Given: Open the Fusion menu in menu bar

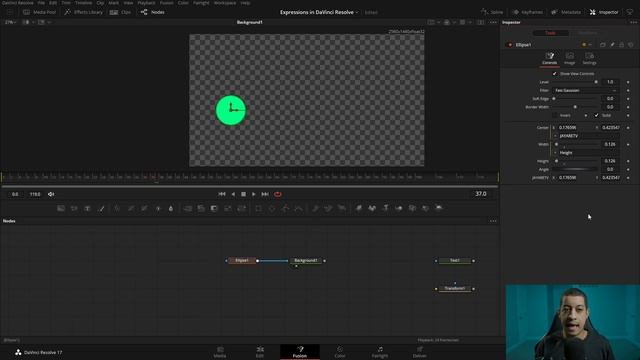Looking at the screenshot, I should (x=166, y=2).
